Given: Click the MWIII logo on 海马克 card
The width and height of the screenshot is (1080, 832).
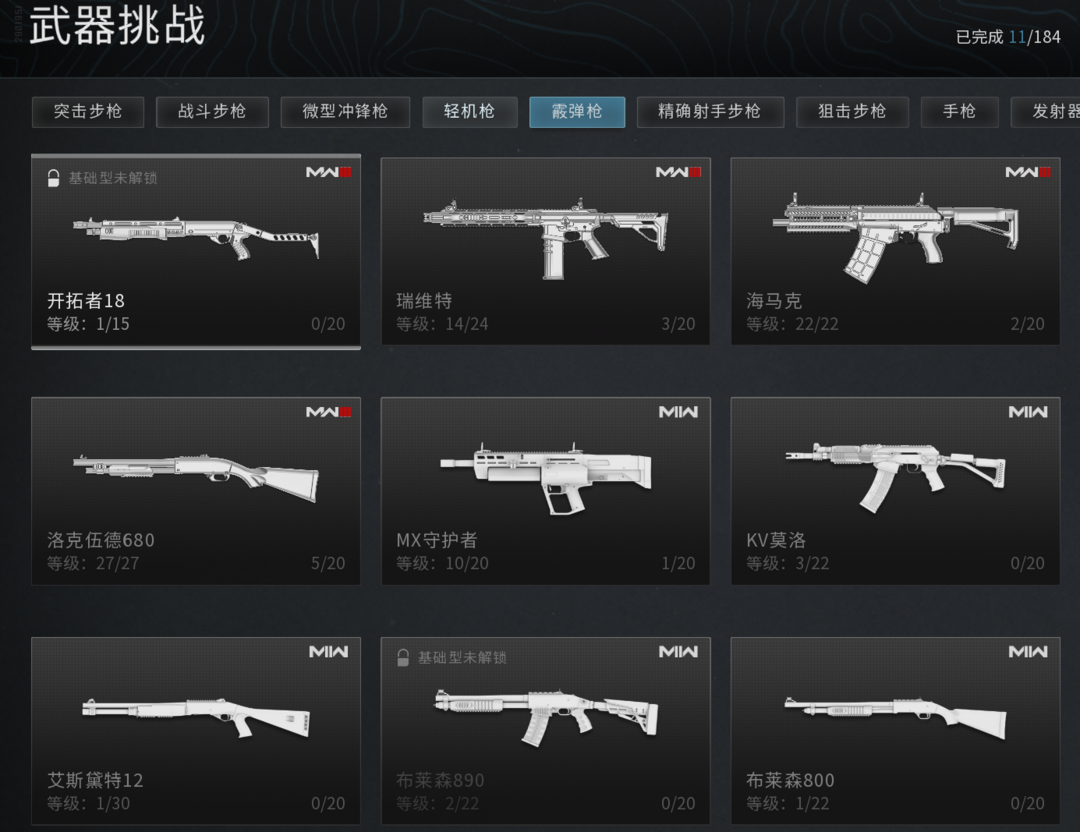Looking at the screenshot, I should point(1028,172).
